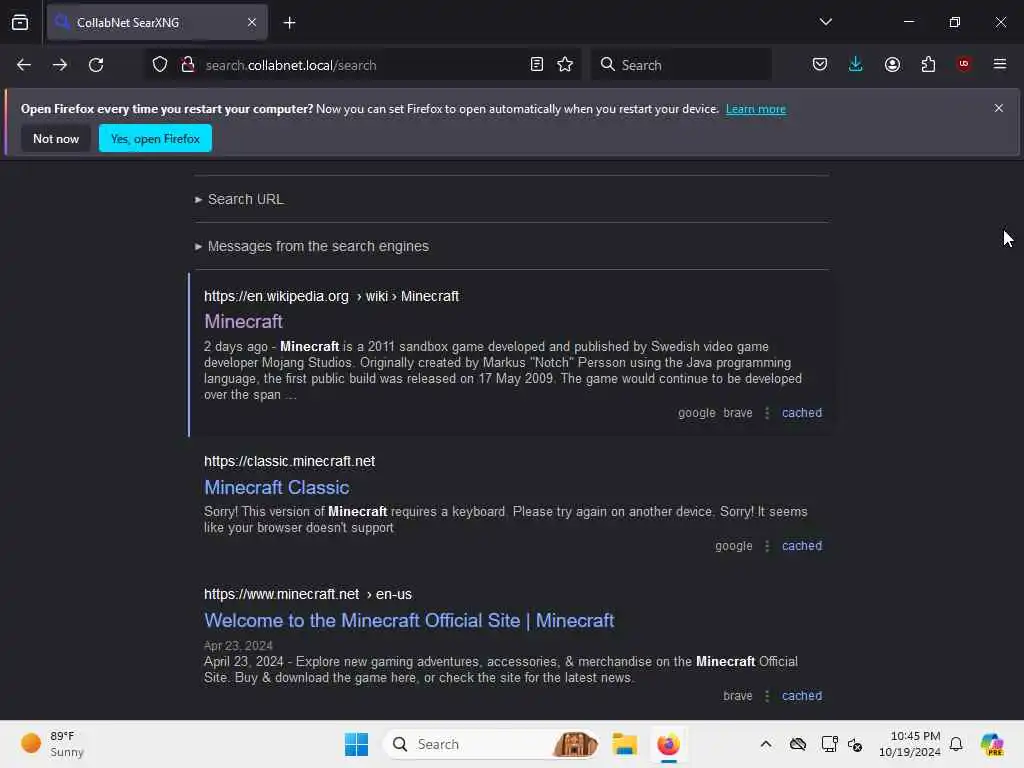Open the Minecraft Classic result
The image size is (1024, 768).
click(x=276, y=487)
